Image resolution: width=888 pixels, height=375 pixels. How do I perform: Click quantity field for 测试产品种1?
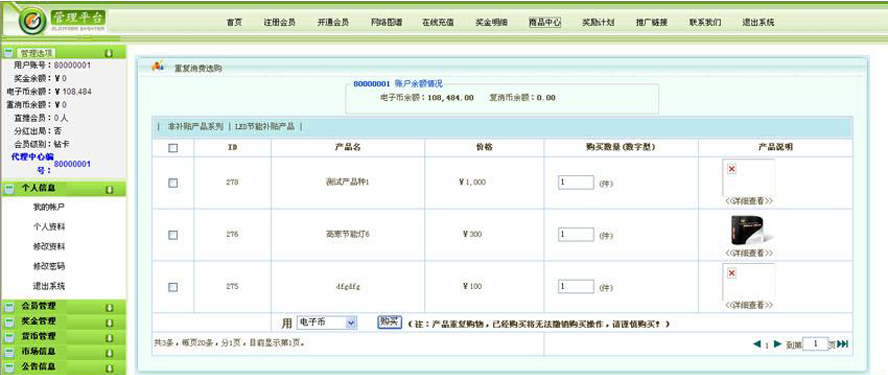pos(576,182)
